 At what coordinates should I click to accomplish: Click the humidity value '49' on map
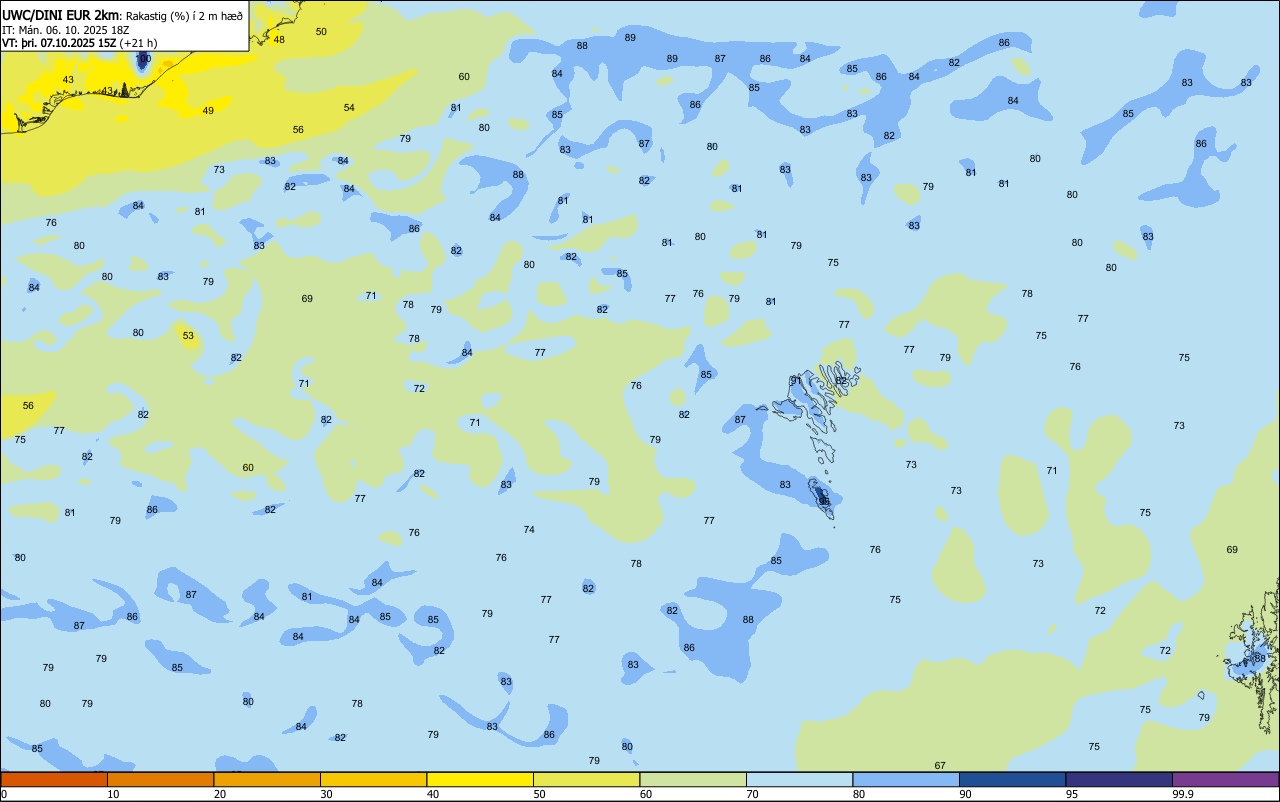(208, 111)
